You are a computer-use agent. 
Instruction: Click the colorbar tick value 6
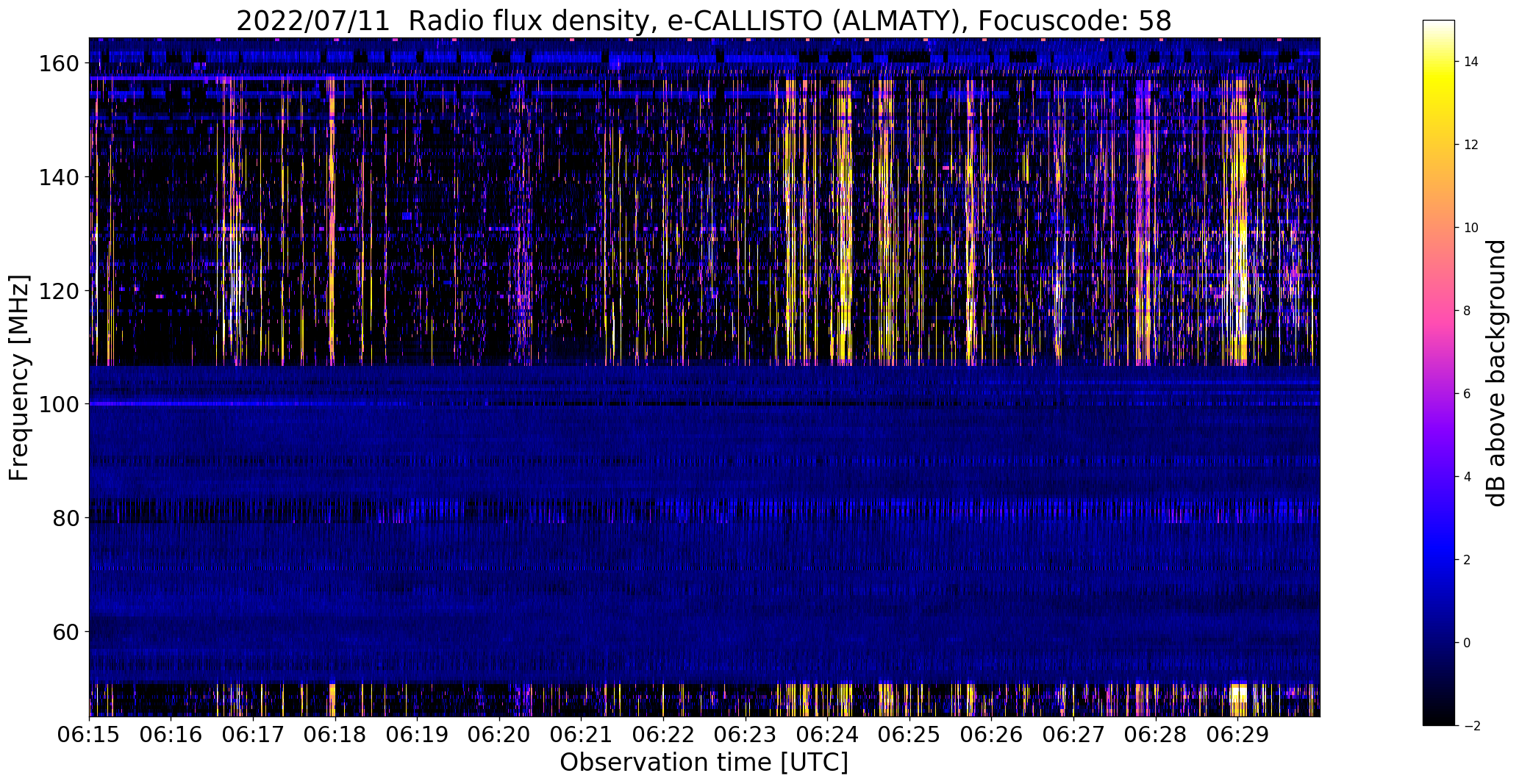tap(1468, 394)
